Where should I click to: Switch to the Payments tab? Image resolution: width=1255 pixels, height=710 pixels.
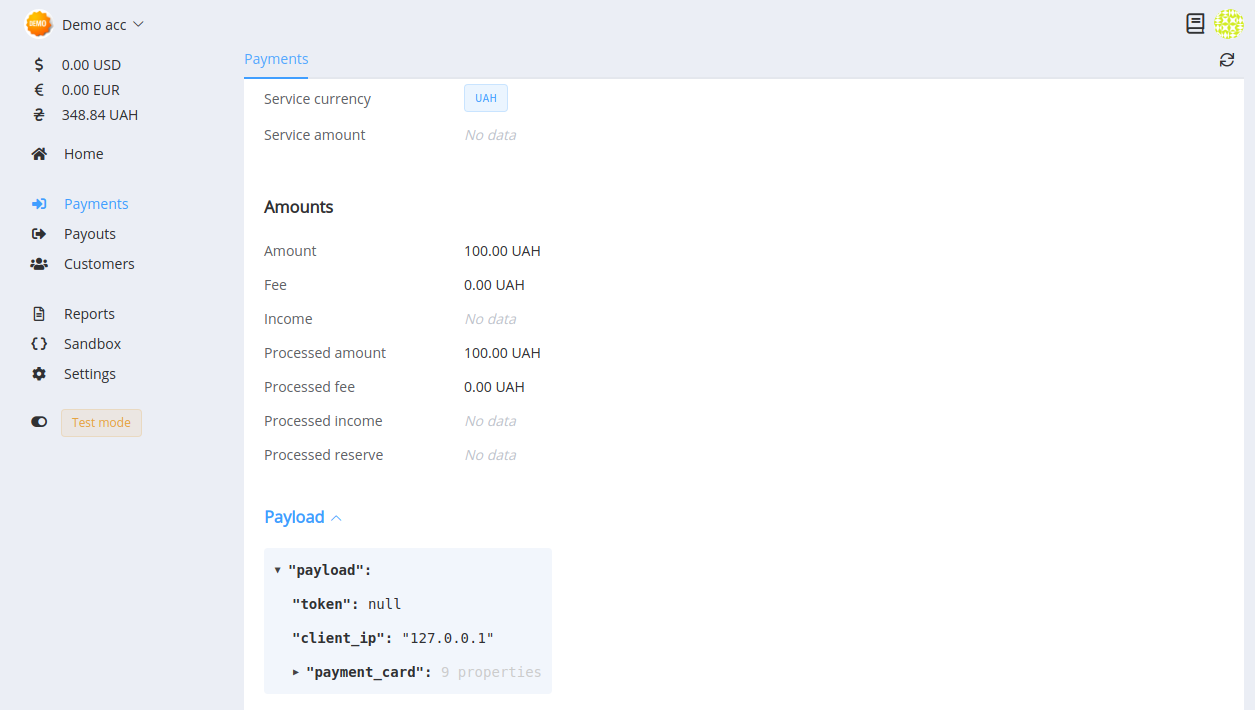coord(276,59)
